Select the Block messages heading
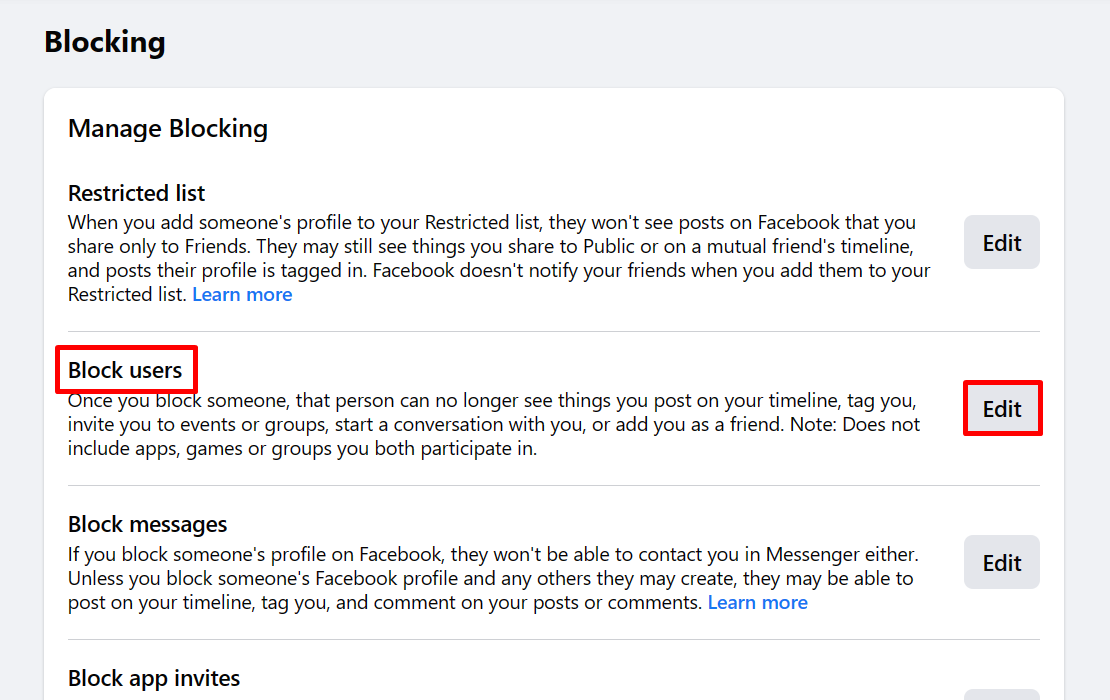This screenshot has height=700, width=1110. [x=147, y=524]
